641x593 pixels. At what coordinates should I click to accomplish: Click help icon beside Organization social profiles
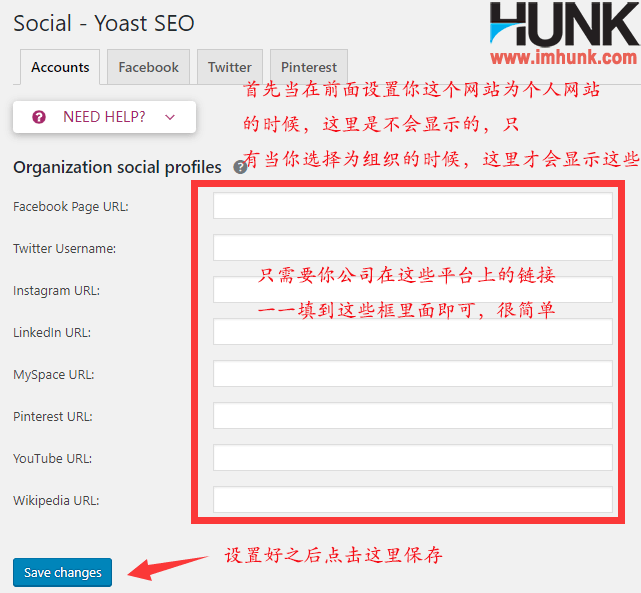click(240, 167)
